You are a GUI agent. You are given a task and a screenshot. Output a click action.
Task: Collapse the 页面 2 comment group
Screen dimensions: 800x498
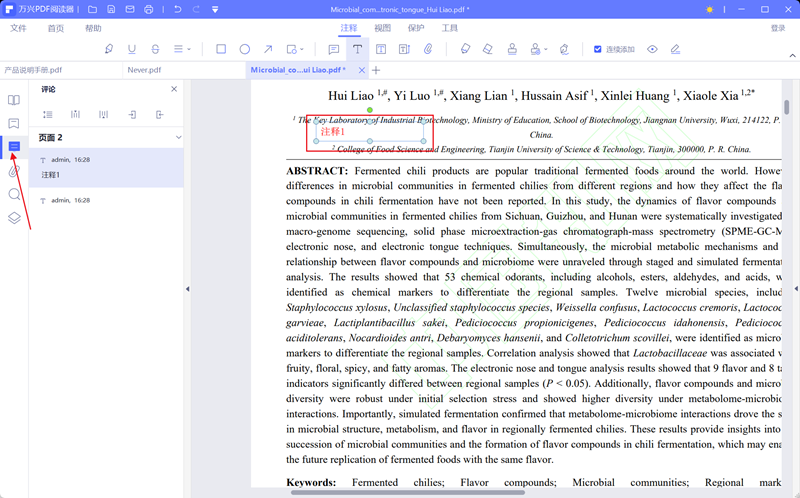point(178,137)
